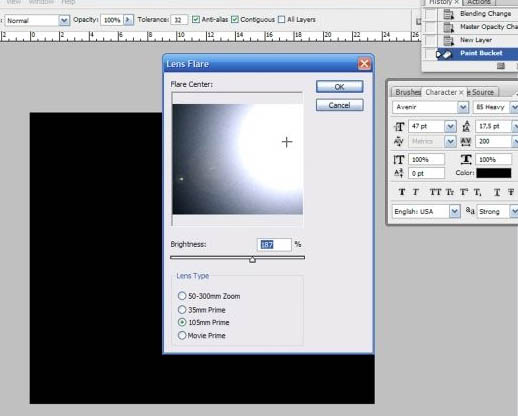Click the horizontal scale icon in Character panel
518x416 pixels.
coord(466,159)
